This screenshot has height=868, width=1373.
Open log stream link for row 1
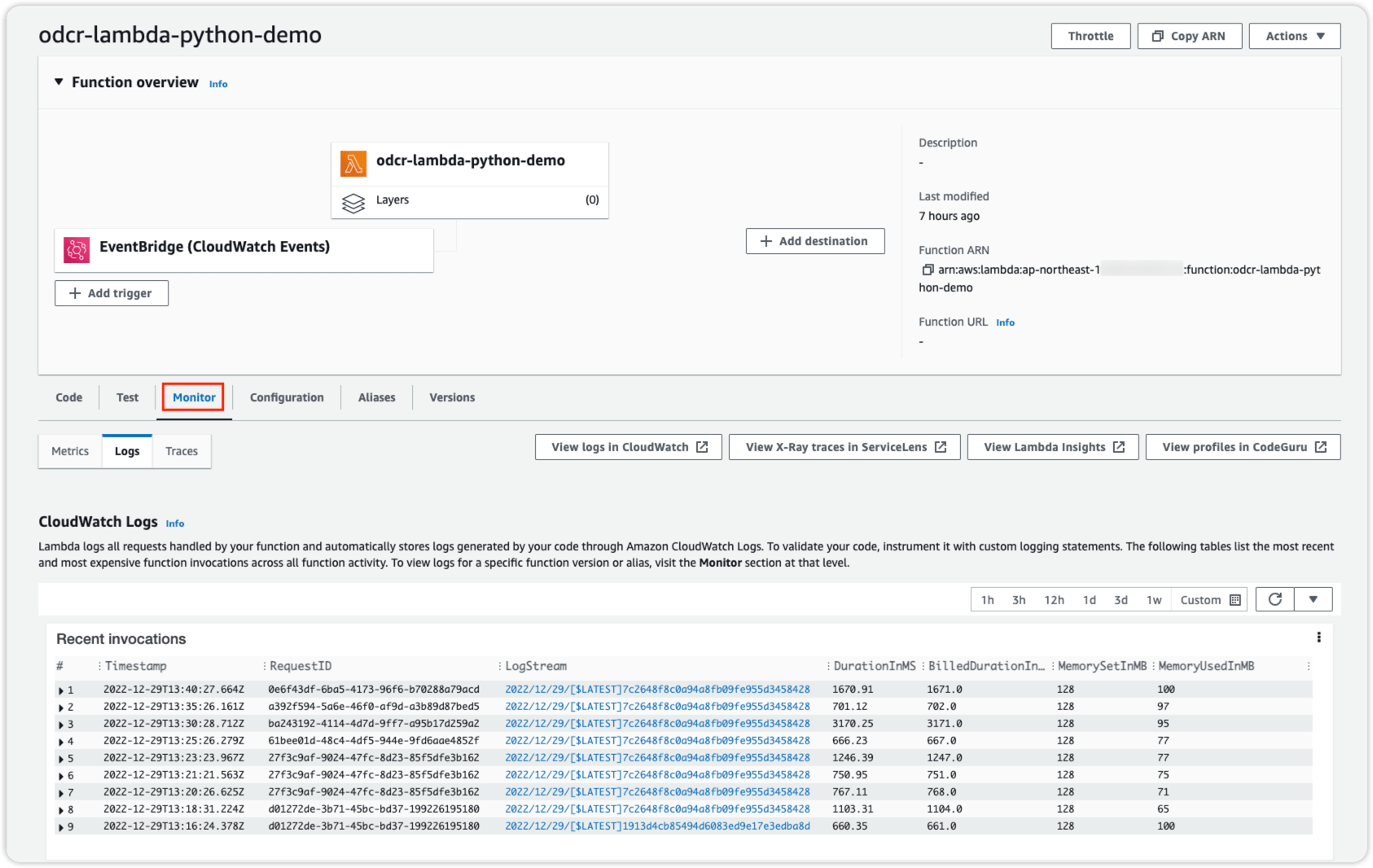click(657, 689)
